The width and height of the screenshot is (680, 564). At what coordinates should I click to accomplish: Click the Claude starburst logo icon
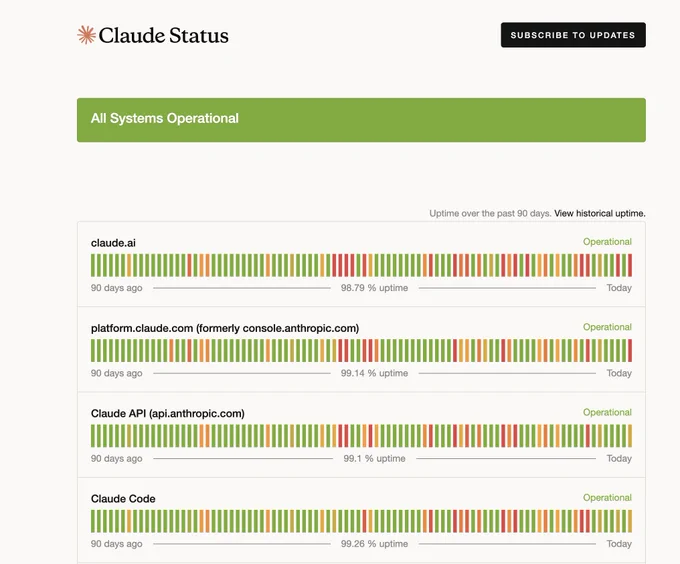click(86, 35)
